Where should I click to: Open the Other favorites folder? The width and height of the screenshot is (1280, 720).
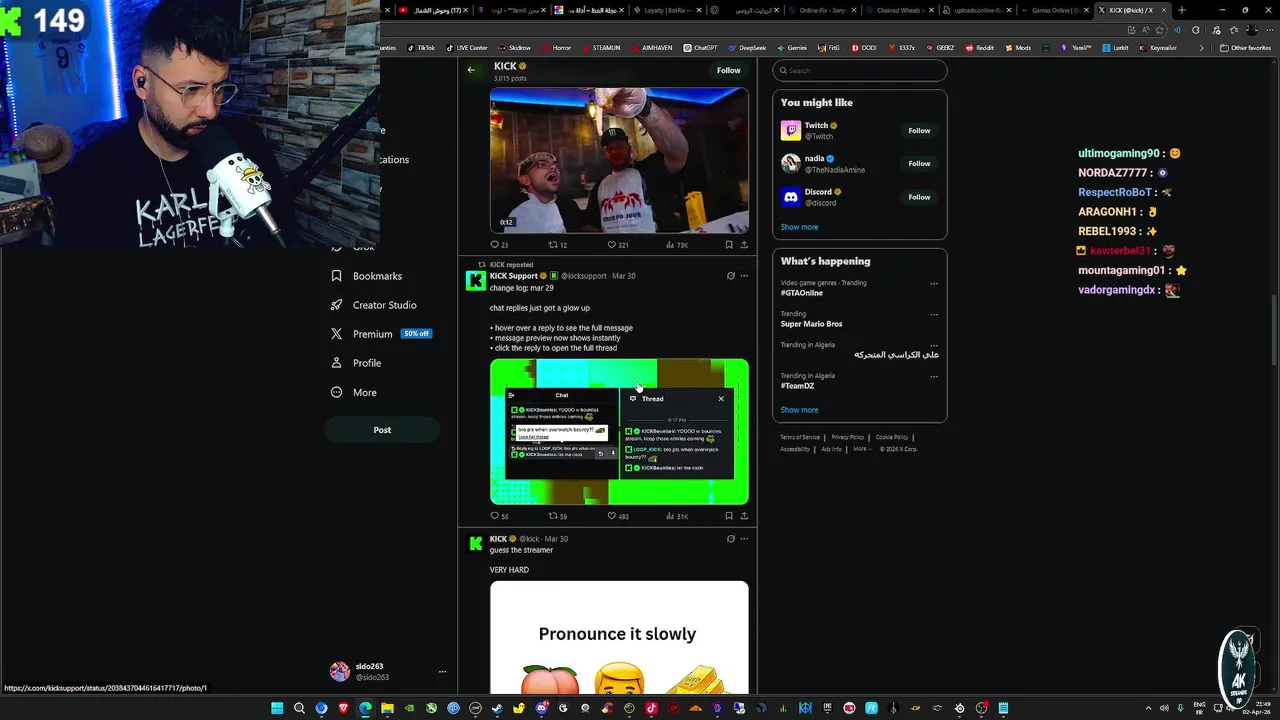pos(1245,48)
